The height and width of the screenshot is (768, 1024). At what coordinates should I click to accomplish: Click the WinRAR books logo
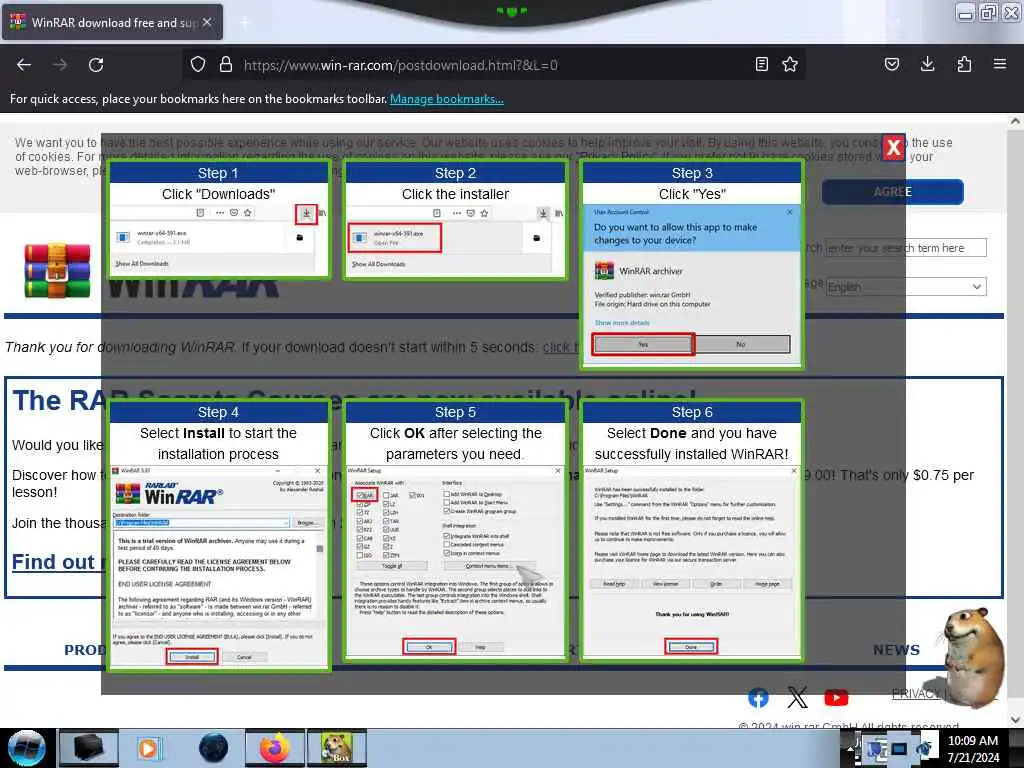tap(57, 270)
